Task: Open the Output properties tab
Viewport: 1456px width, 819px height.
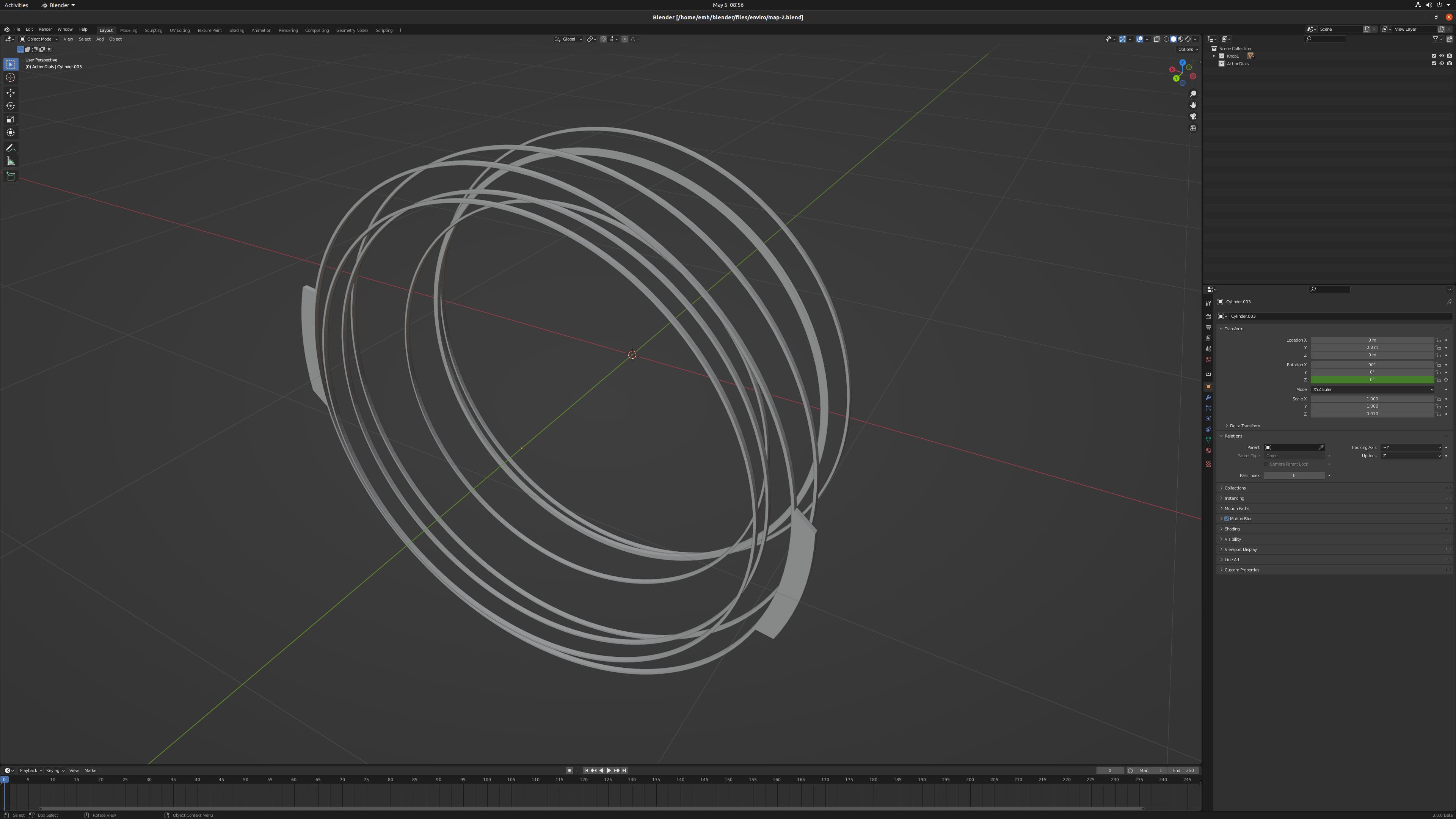Action: pyautogui.click(x=1208, y=328)
